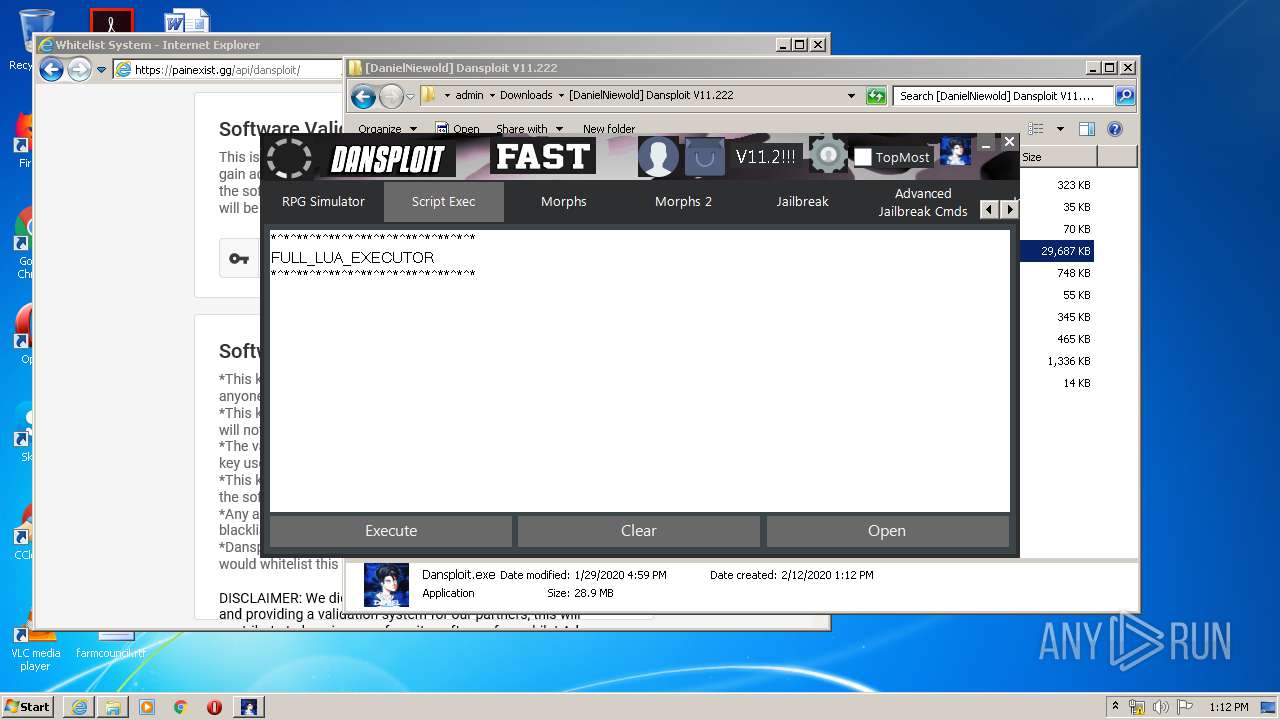
Task: Open Dansploit settings gear icon
Action: [828, 155]
